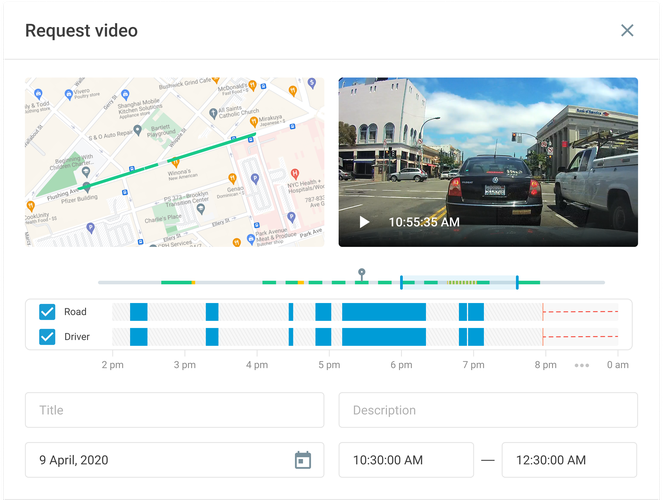
Task: Select the right handle of the selection range
Action: (517, 282)
